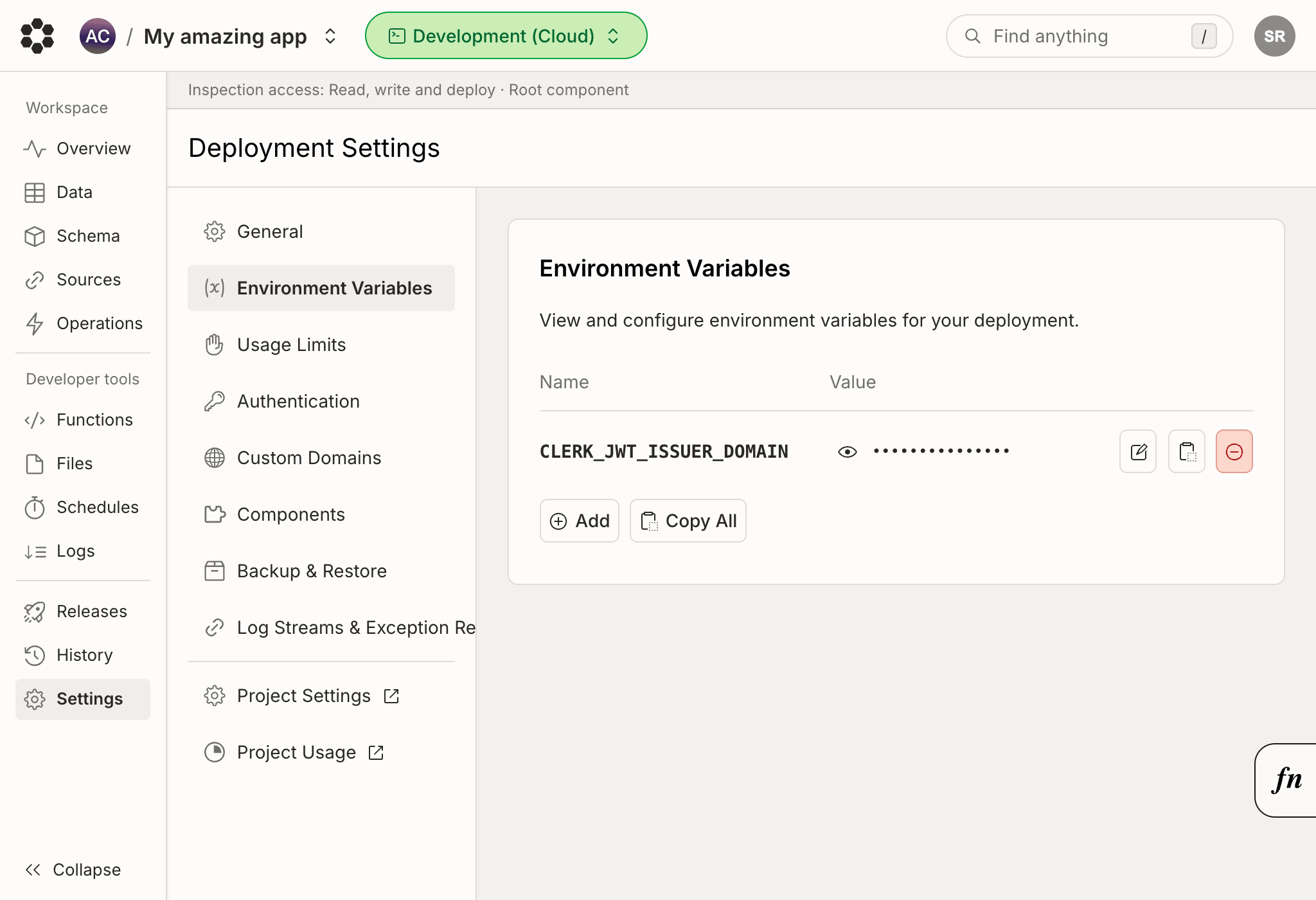The height and width of the screenshot is (900, 1316).
Task: Collapse the sidebar
Action: coord(73,870)
